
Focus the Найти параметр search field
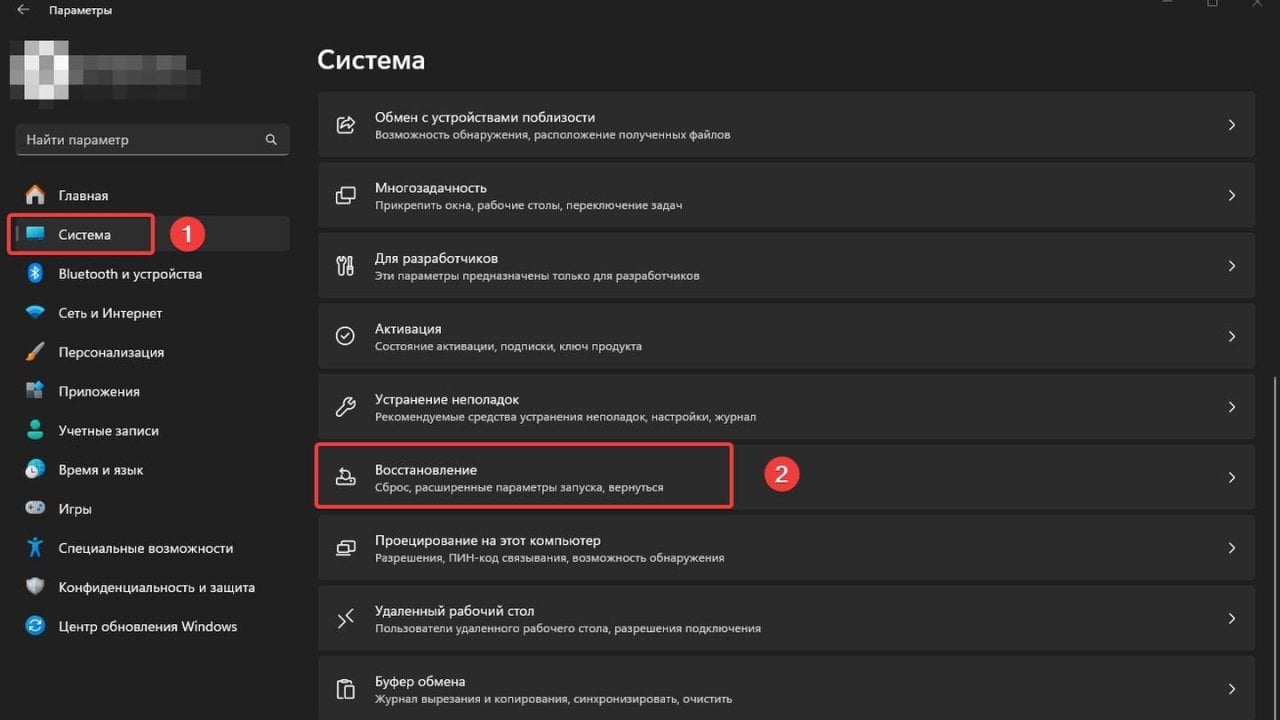click(140, 140)
